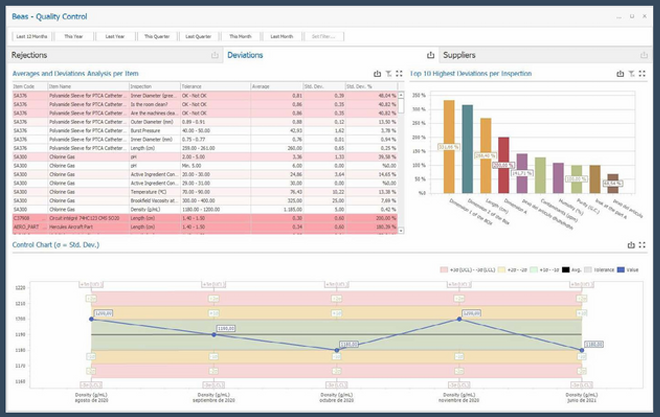Expand Top 10 Deviations chart to fullscreen
Viewport: 660px width, 417px height.
(x=641, y=73)
